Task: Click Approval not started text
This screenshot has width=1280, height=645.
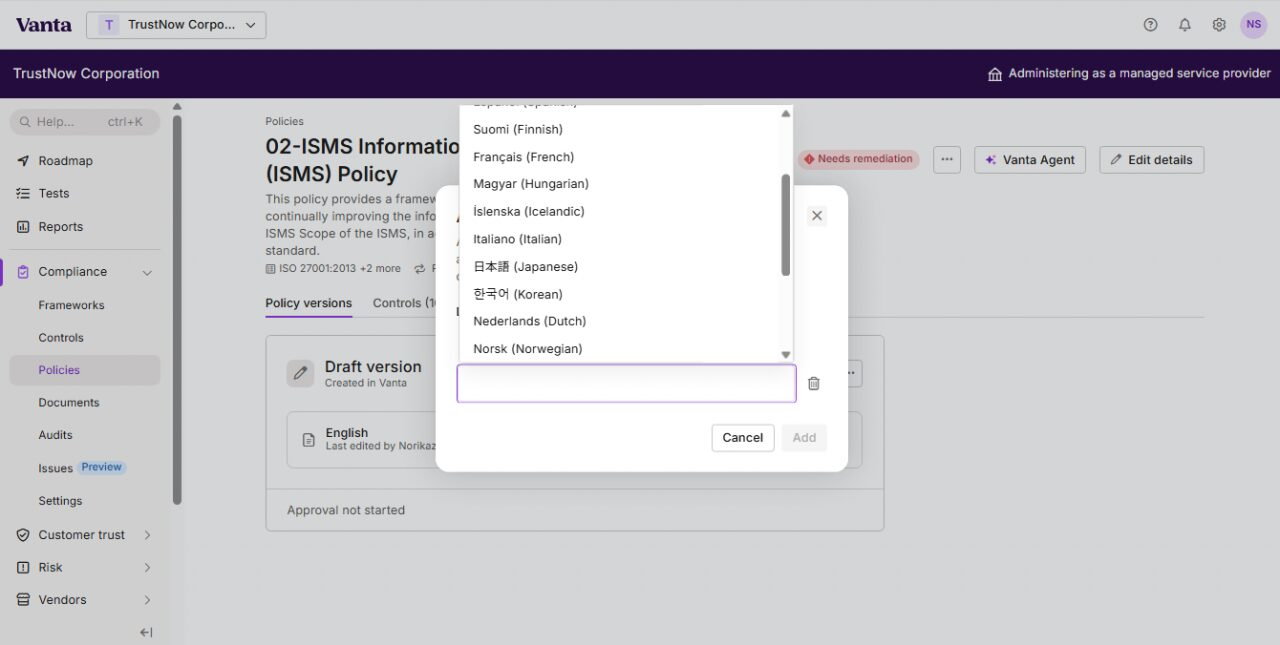Action: (x=346, y=510)
